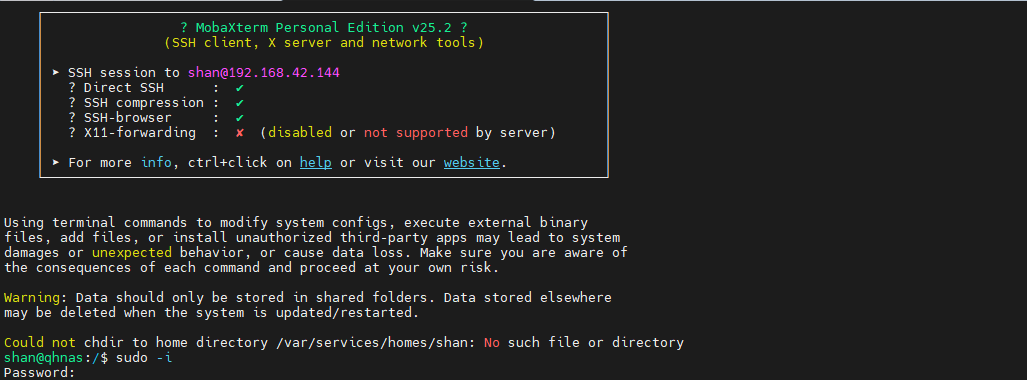
Task: Select the 'not supported' text in X11 line
Action: 416,133
